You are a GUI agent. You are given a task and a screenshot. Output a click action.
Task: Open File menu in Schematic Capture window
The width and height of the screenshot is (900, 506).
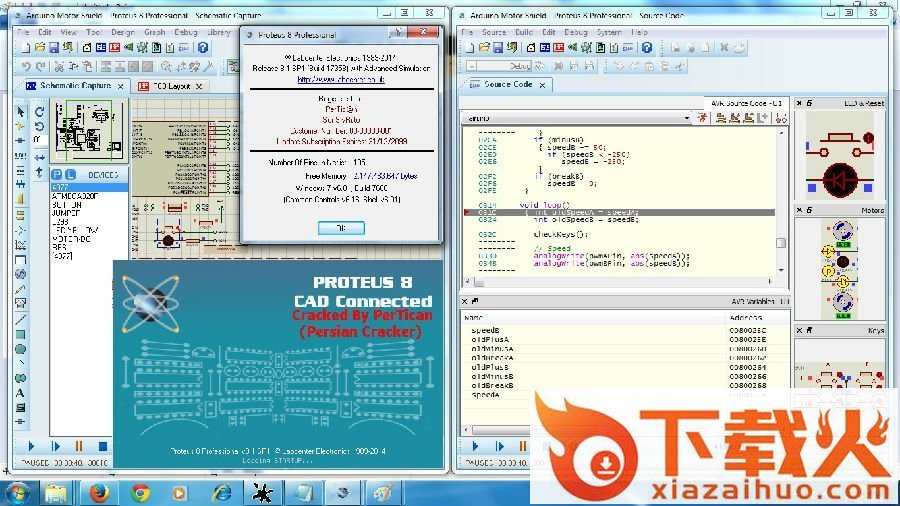pos(23,32)
